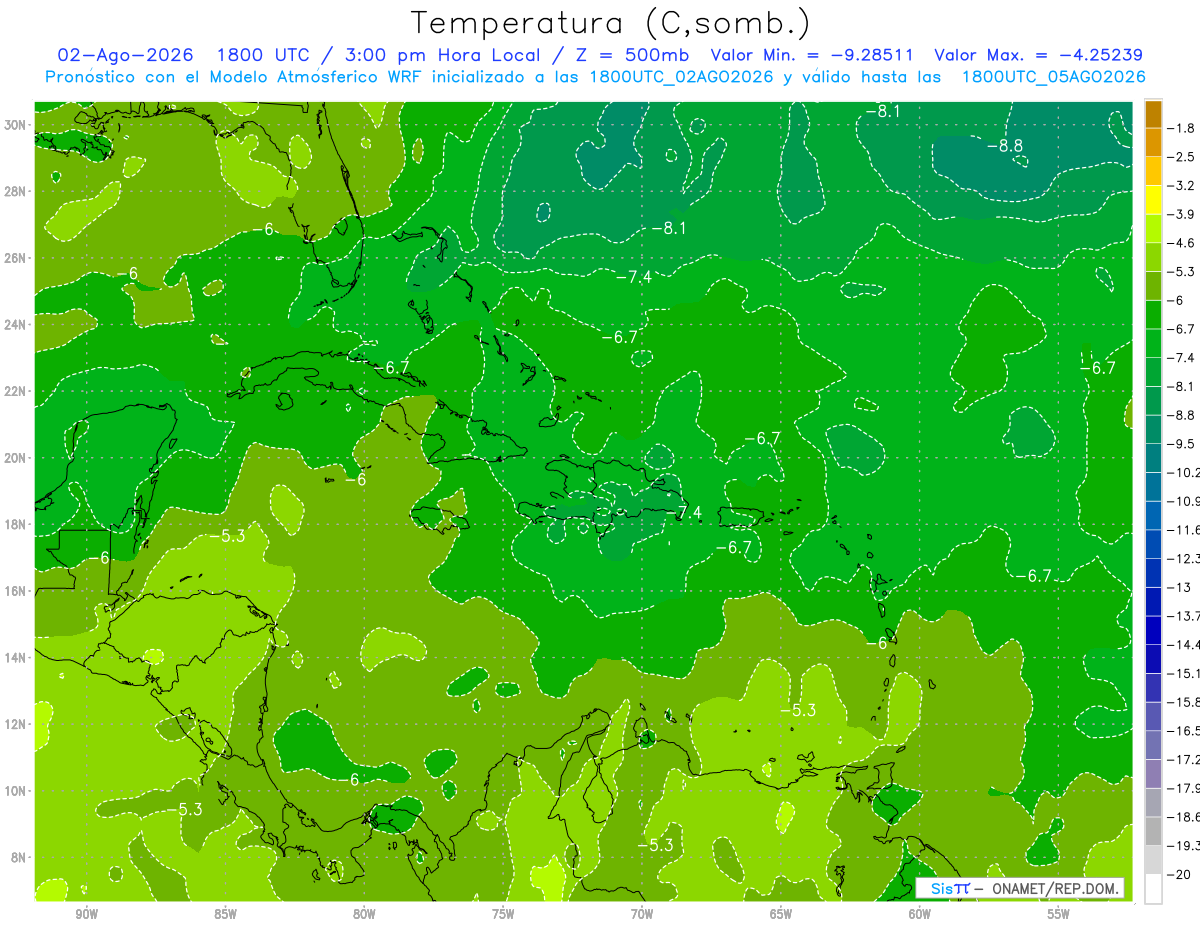Click the '90W' longitude label

pos(86,914)
